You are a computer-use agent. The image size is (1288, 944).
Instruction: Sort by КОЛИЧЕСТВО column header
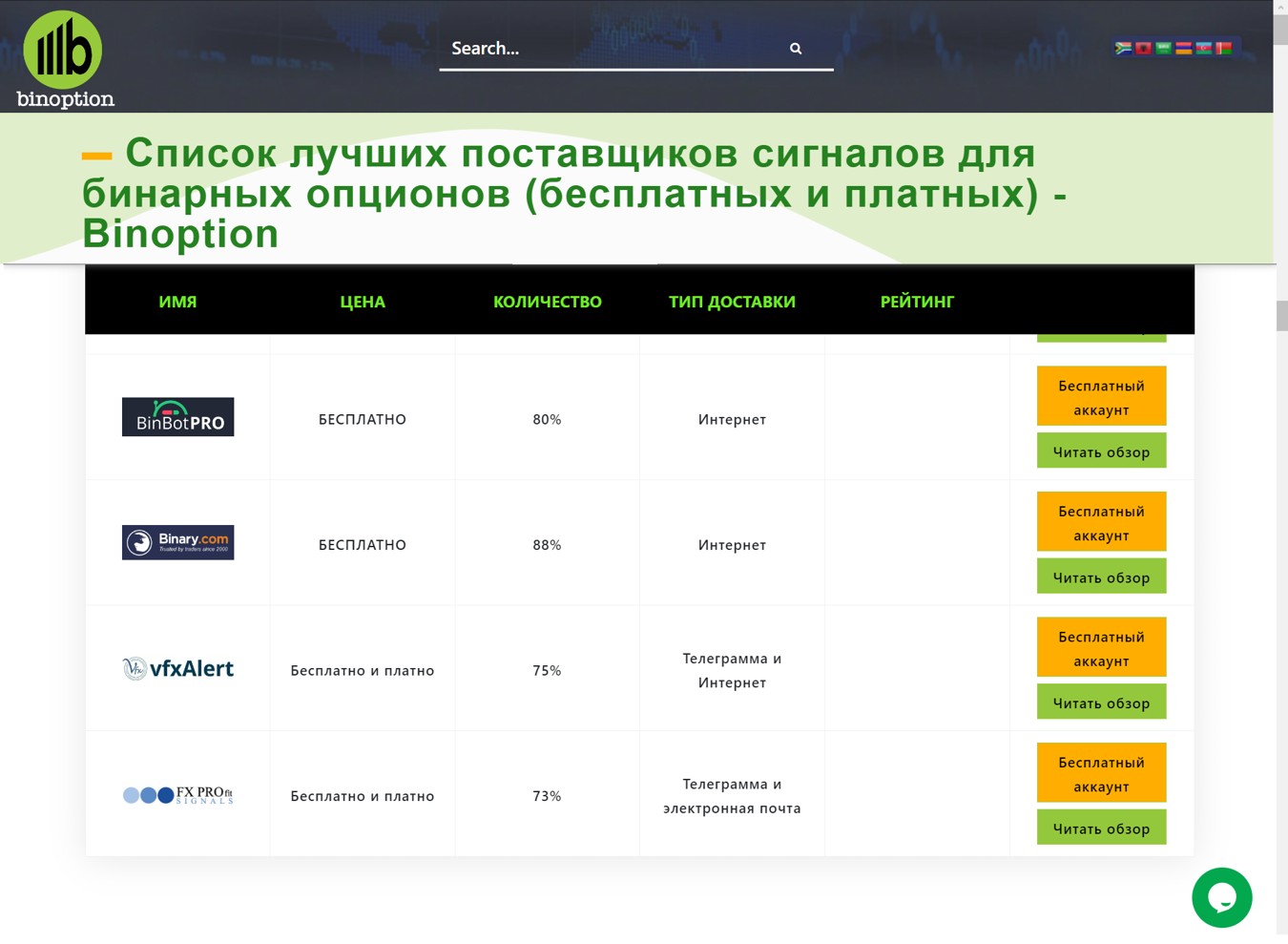[547, 302]
